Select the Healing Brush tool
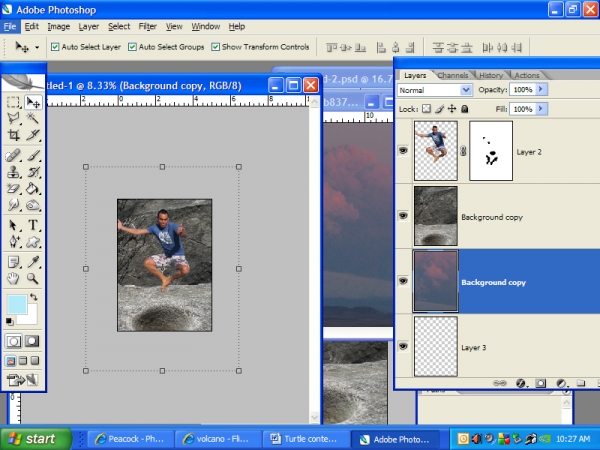Screen dimensions: 600x450 pyautogui.click(x=13, y=156)
